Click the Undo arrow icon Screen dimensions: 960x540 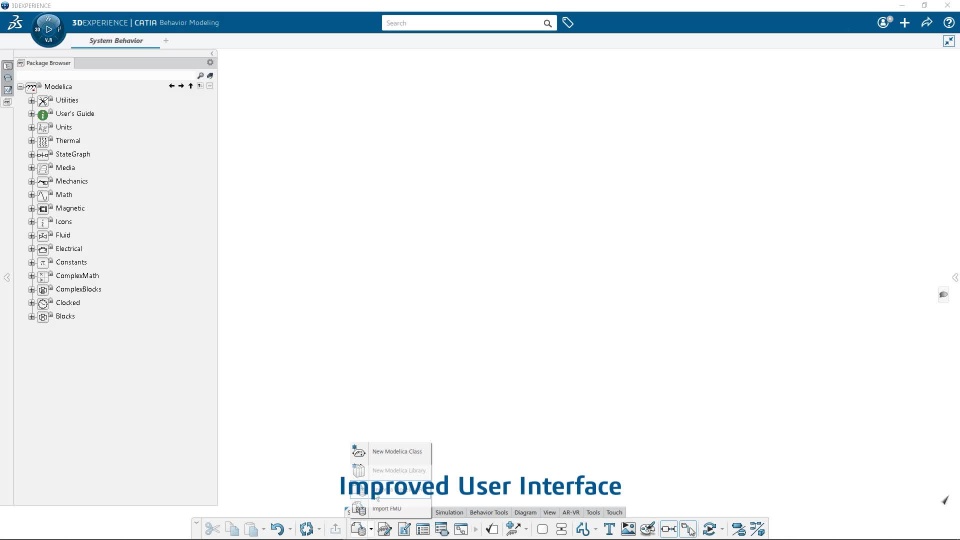click(277, 529)
